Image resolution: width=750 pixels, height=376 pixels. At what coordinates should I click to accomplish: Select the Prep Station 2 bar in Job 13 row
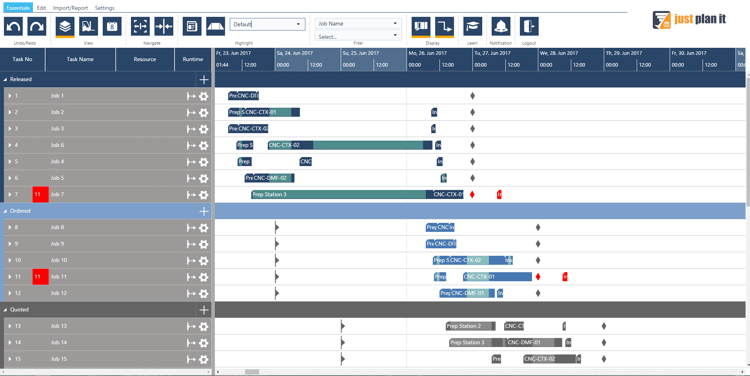pos(471,326)
